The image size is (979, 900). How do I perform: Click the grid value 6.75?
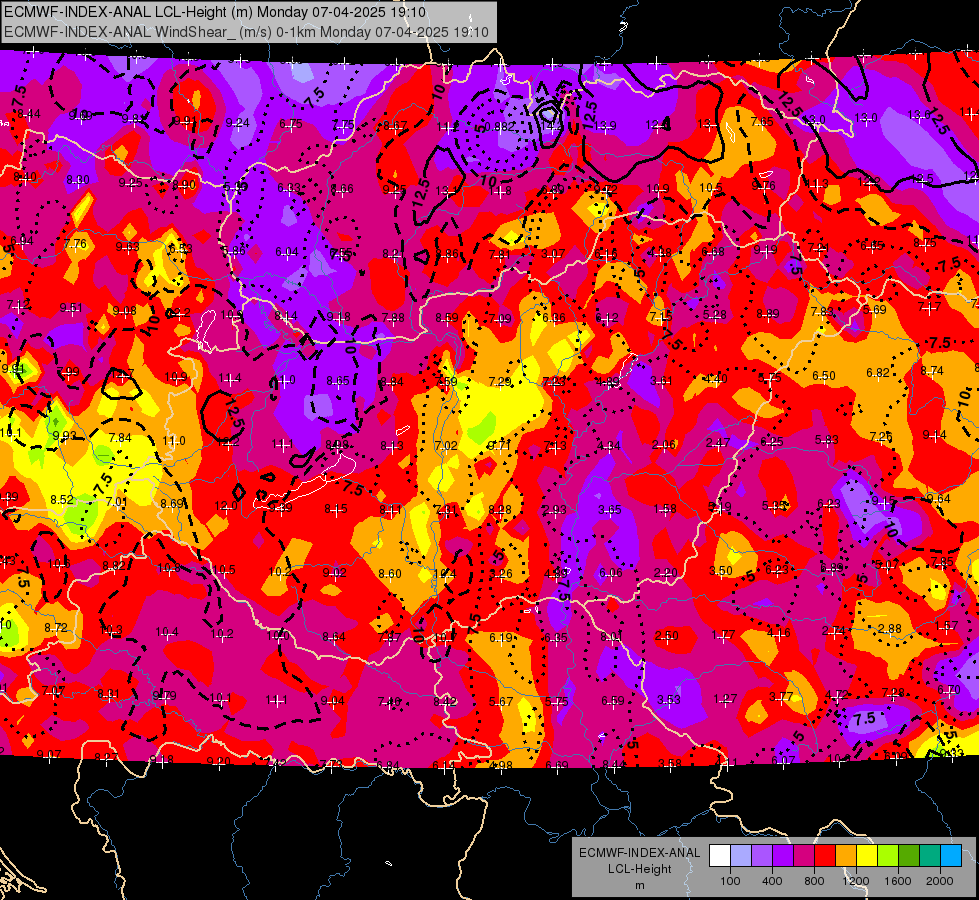291,124
